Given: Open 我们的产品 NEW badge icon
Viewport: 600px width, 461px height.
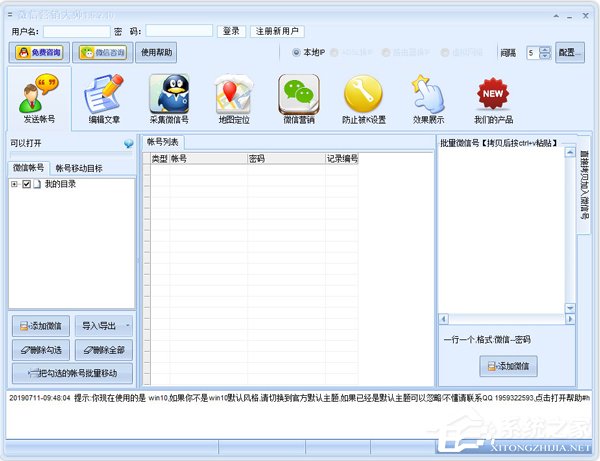Looking at the screenshot, I should 493,99.
